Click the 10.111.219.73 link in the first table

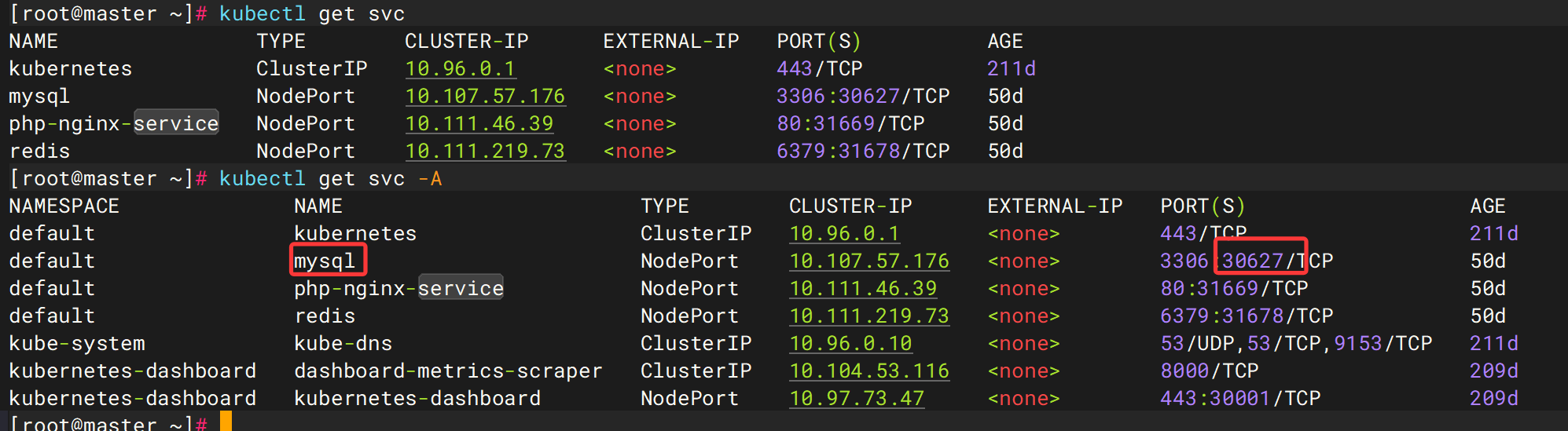(x=485, y=151)
